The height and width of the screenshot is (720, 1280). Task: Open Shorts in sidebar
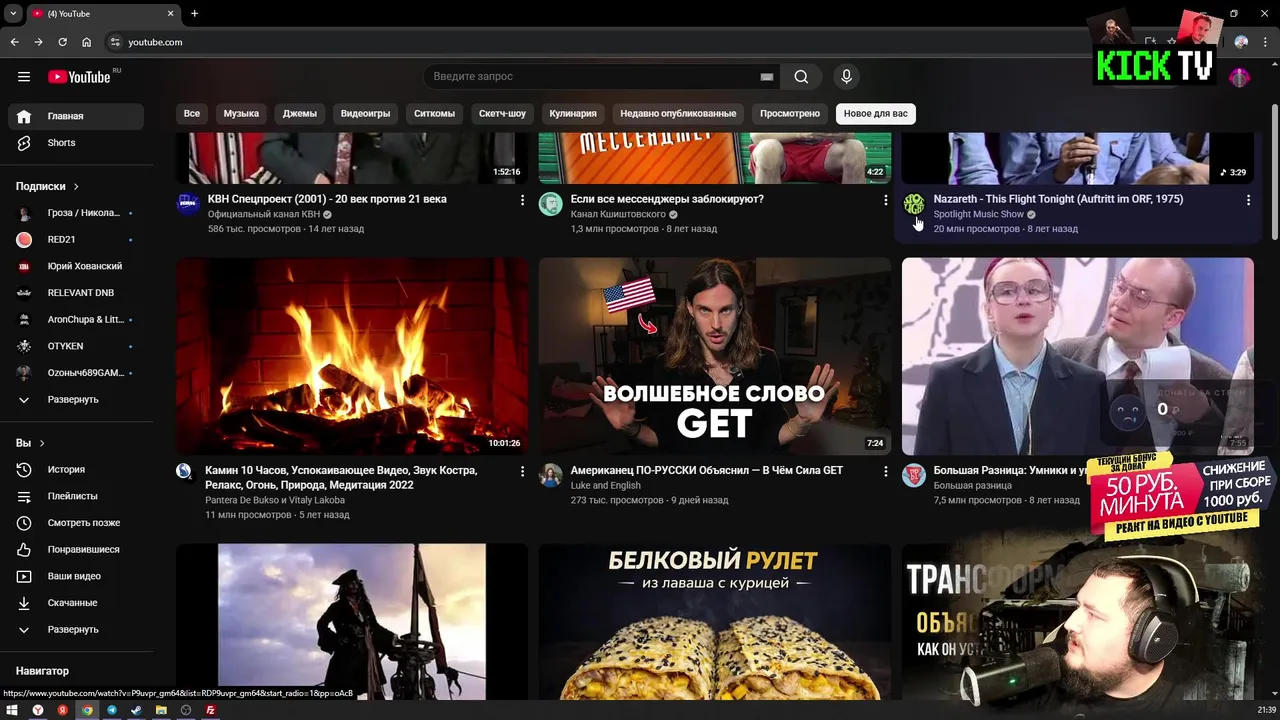tap(76, 143)
